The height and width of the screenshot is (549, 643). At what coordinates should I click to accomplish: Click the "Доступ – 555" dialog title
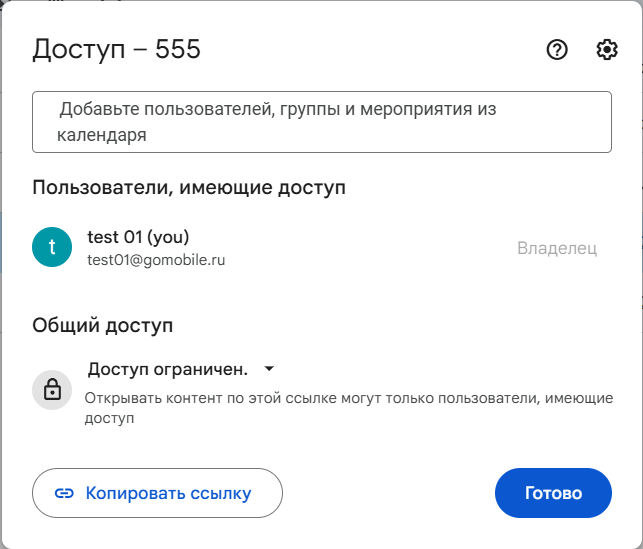pos(117,49)
